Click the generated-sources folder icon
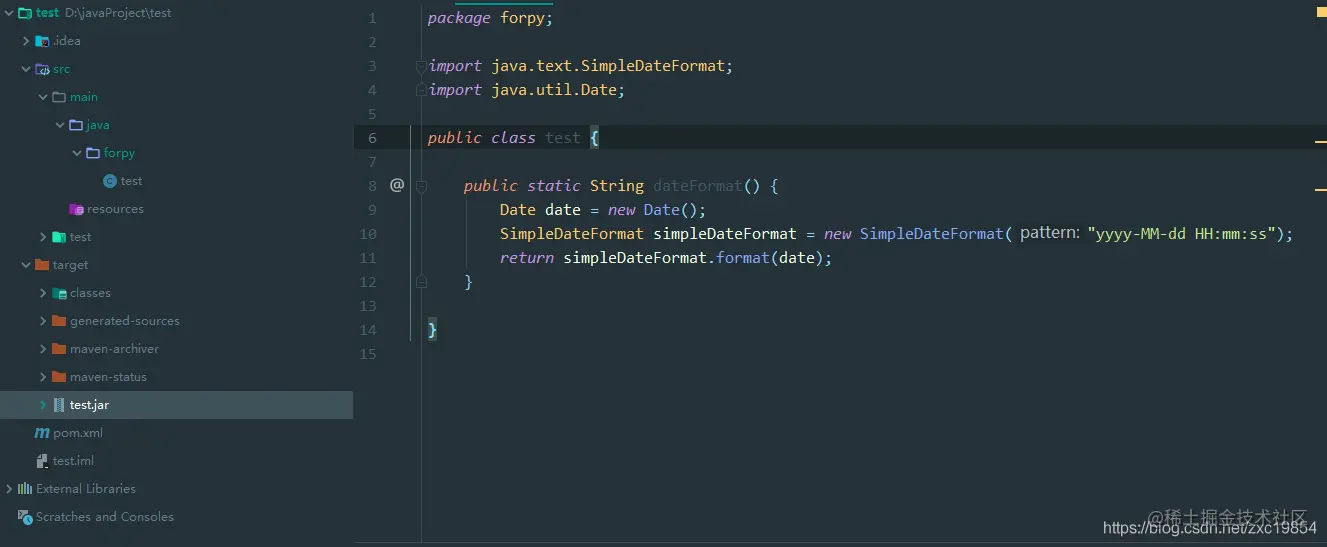1327x547 pixels. [59, 321]
